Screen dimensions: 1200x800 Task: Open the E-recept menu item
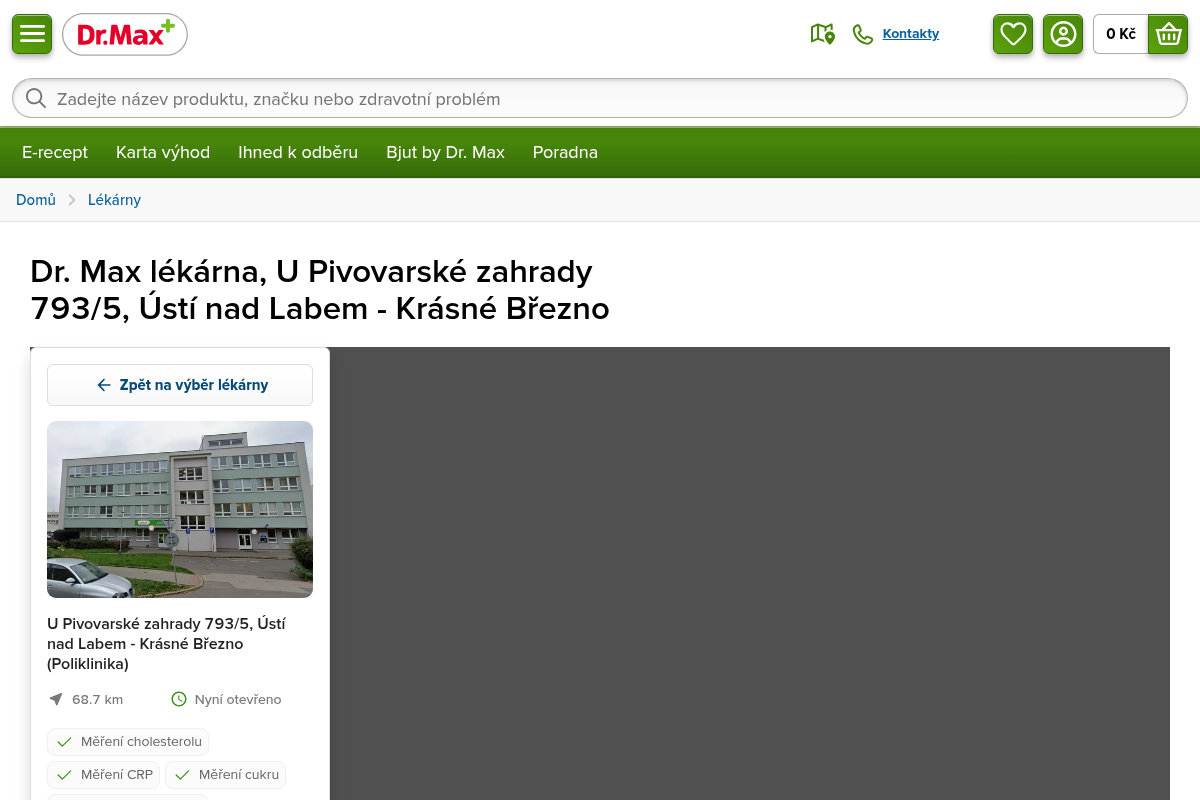tap(55, 152)
